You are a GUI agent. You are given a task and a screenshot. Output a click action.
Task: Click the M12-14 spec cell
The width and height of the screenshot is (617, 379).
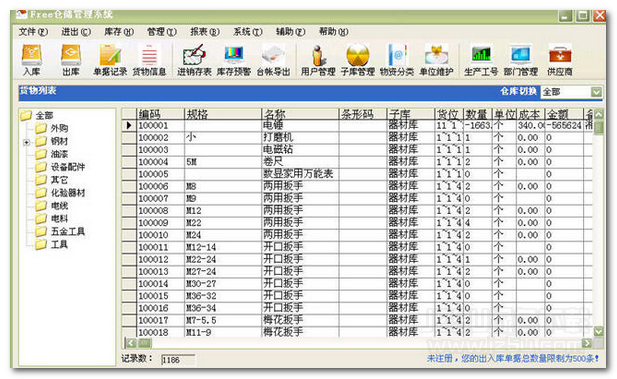pyautogui.click(x=223, y=248)
